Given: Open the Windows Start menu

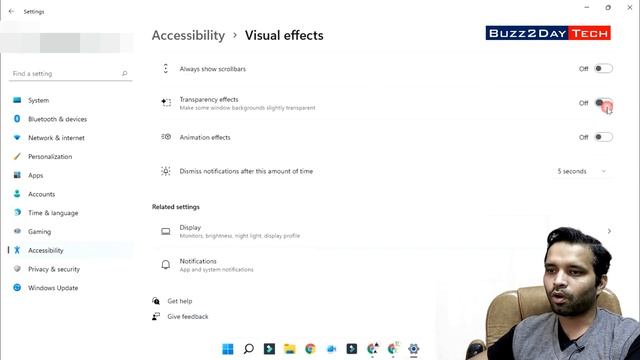Looking at the screenshot, I should 228,349.
